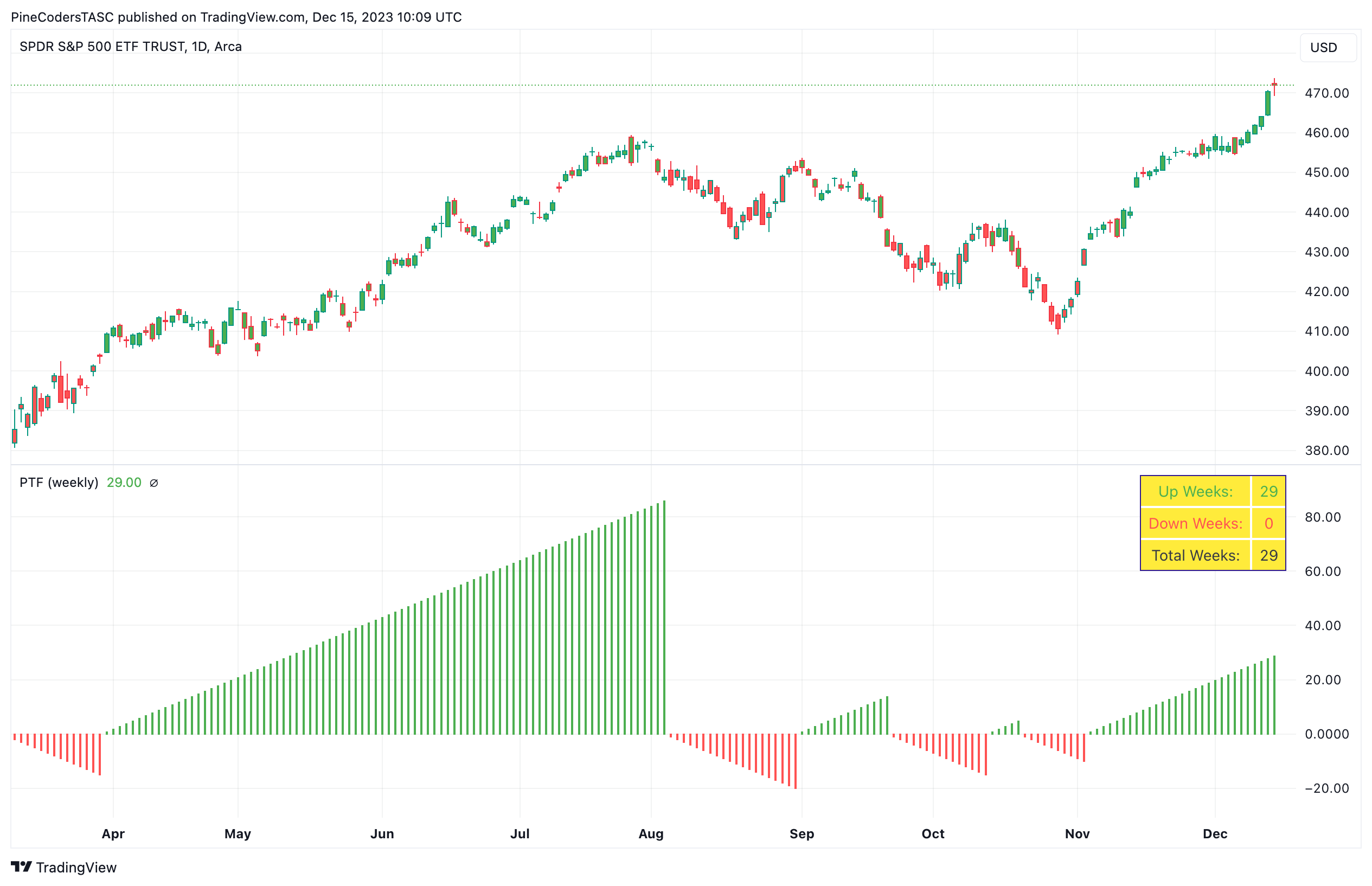This screenshot has height=886, width=1372.
Task: Click the Down Weeks: table cell
Action: (x=1195, y=524)
